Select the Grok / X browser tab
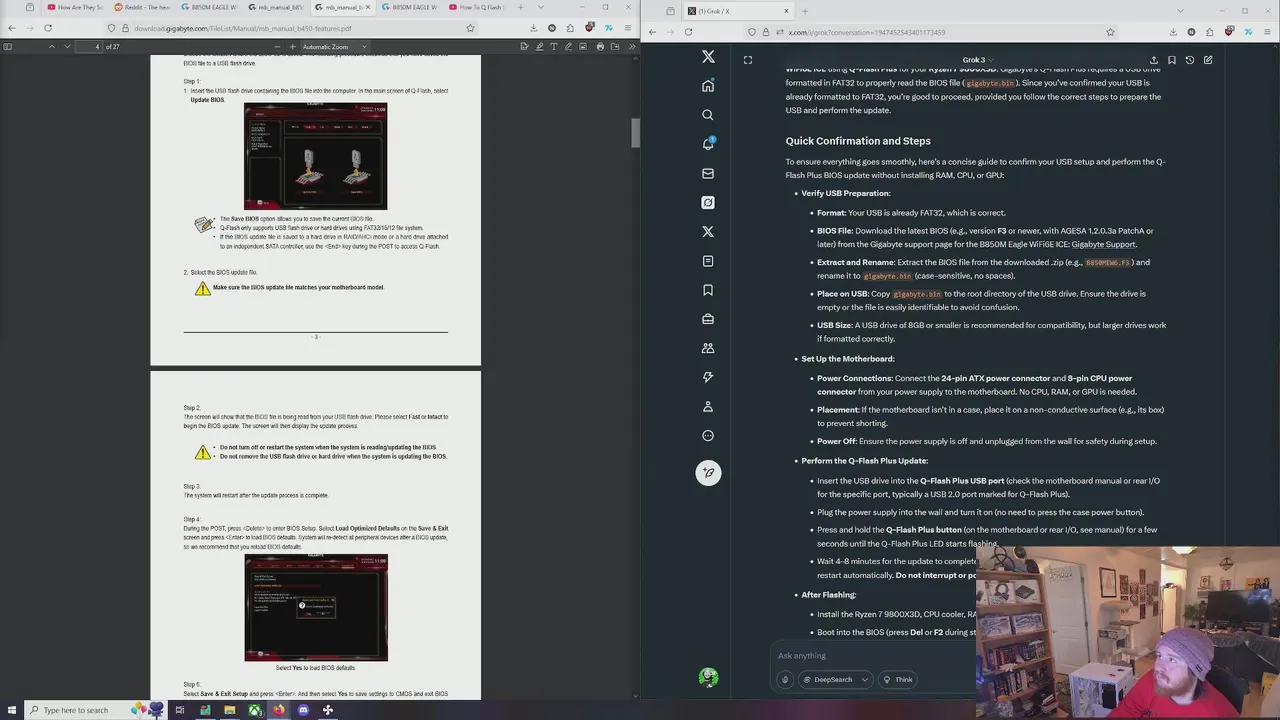Viewport: 1280px width, 720px height. 739,11
